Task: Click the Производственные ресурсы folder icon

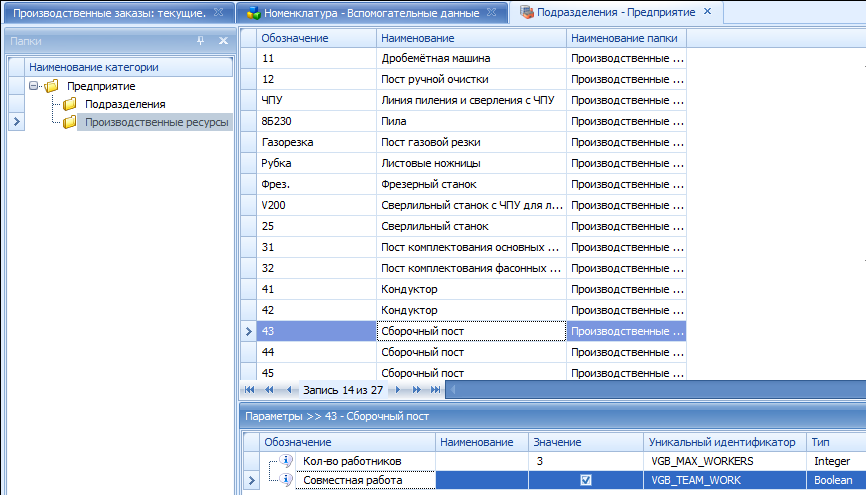Action: point(70,122)
